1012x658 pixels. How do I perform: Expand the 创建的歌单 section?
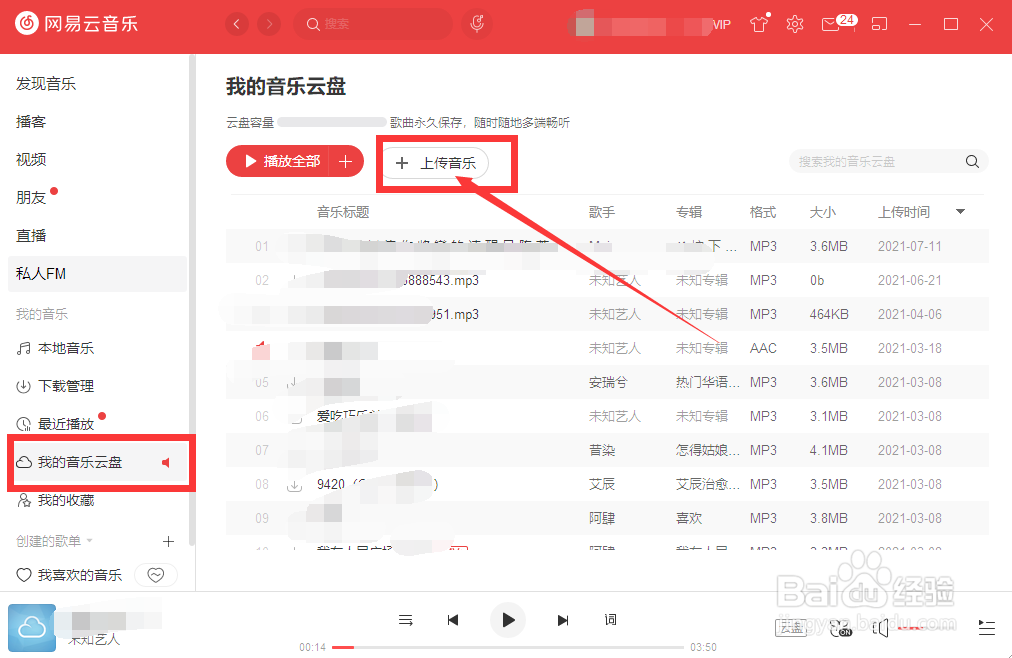tap(54, 541)
